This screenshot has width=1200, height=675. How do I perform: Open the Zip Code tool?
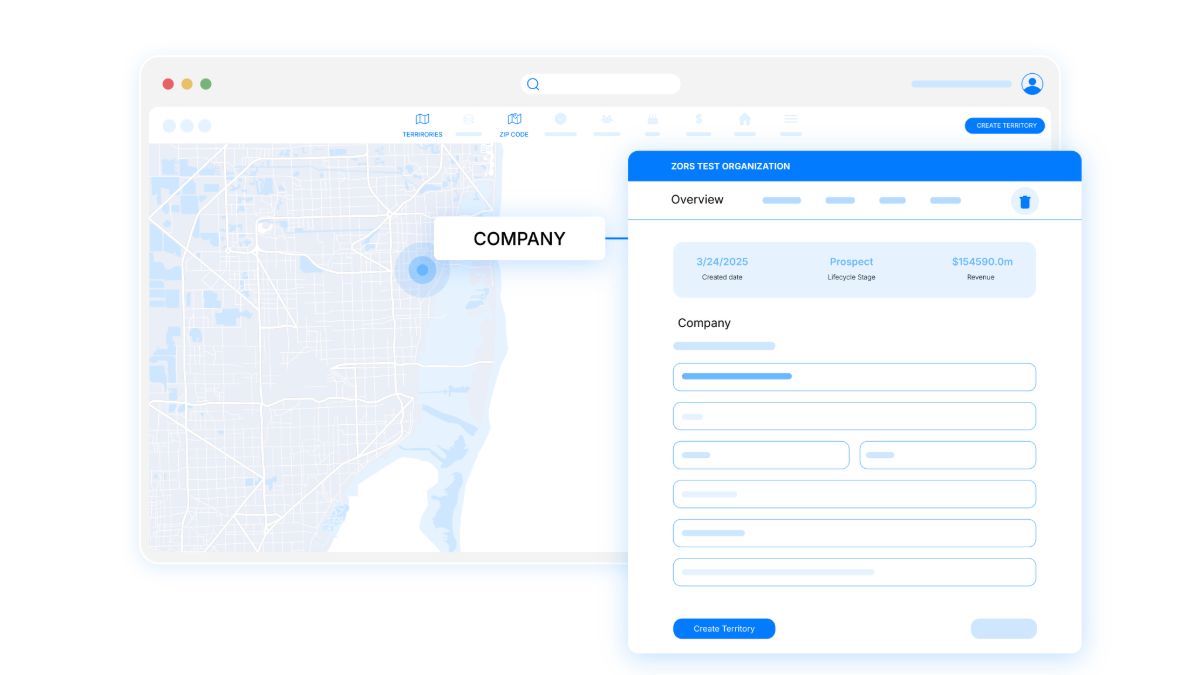tap(513, 118)
